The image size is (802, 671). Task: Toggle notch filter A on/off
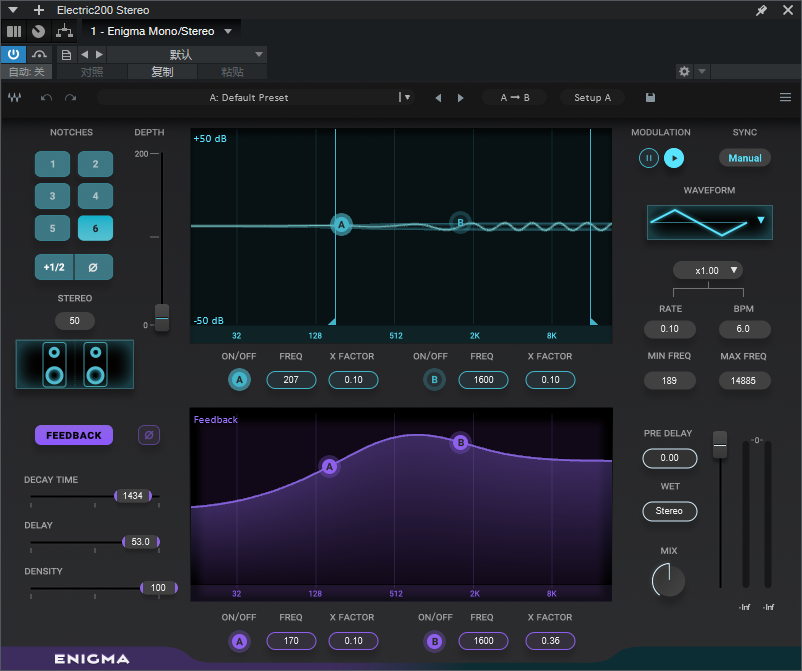coord(239,380)
